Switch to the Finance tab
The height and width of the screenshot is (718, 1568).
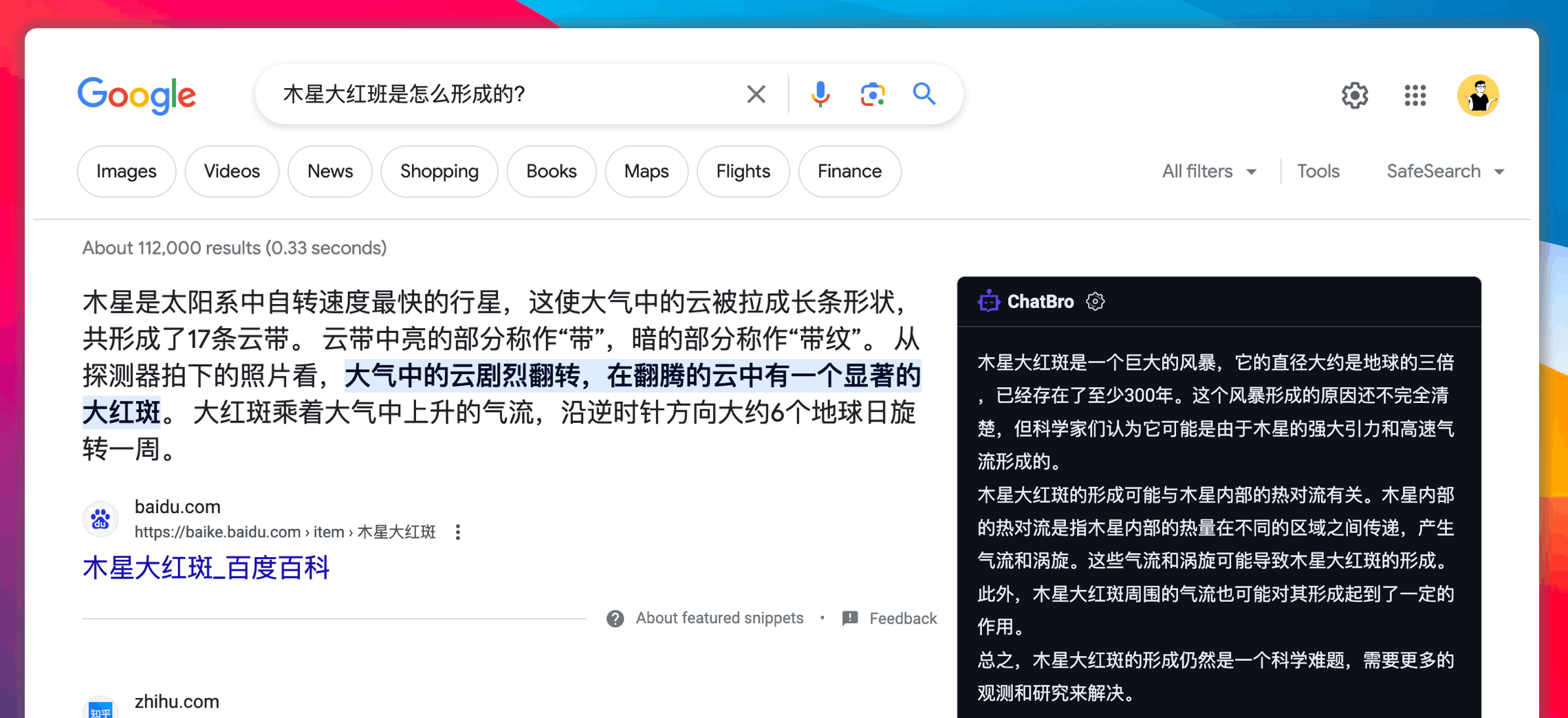(850, 171)
